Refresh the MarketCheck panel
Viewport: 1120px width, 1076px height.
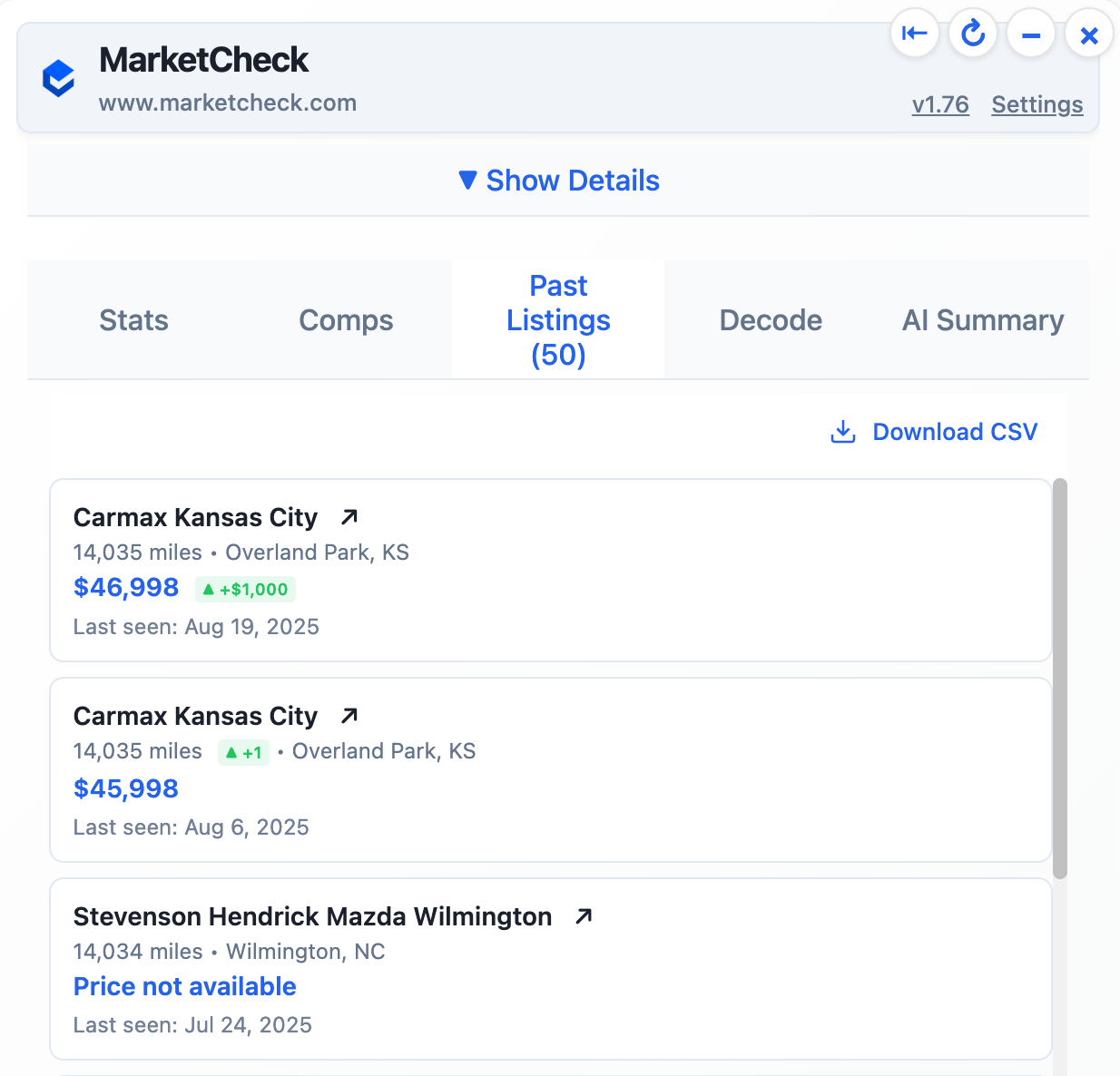point(973,34)
